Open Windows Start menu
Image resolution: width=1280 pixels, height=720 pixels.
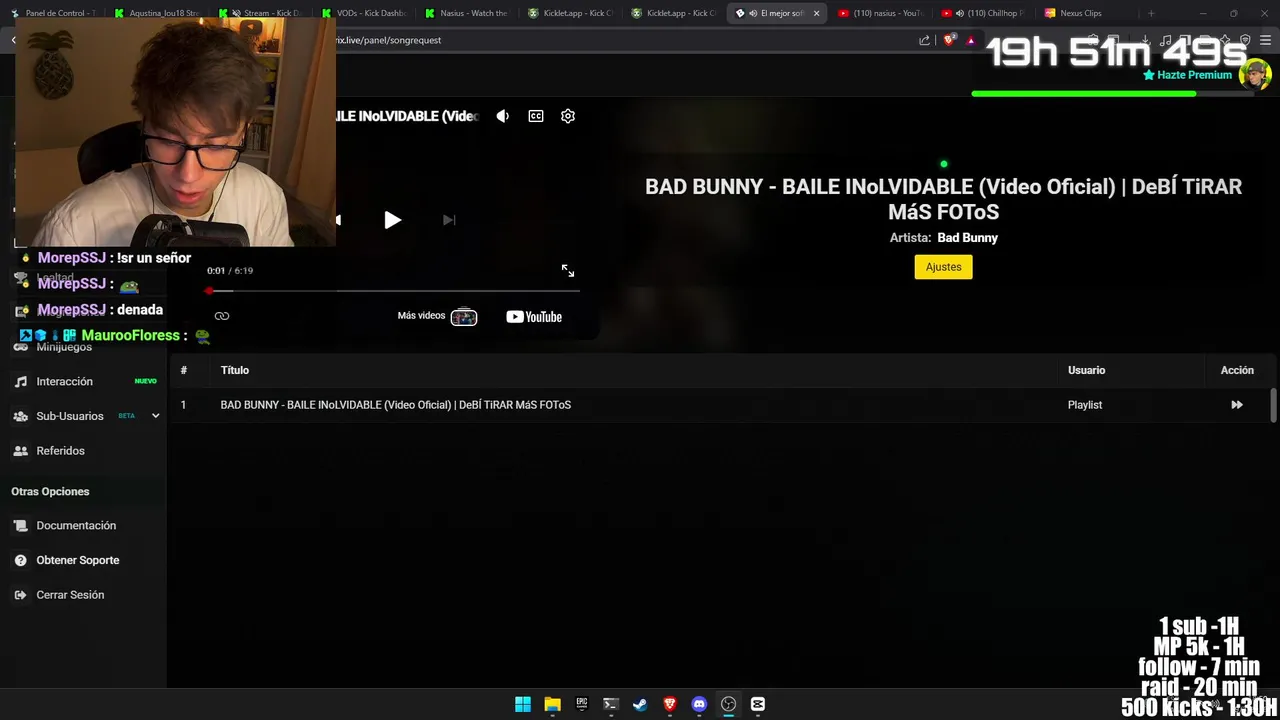point(523,704)
